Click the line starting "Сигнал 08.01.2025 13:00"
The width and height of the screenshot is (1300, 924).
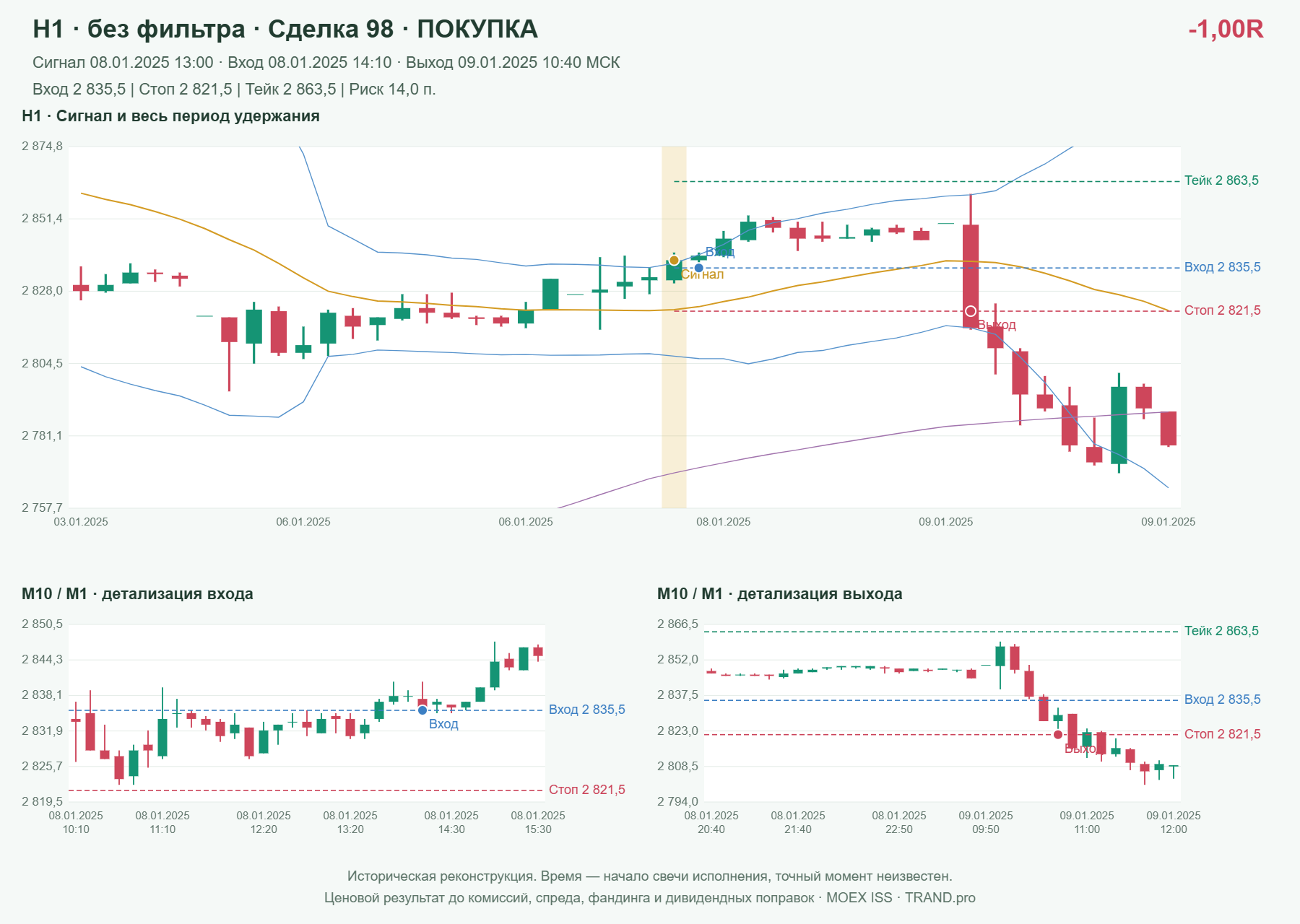pos(326,63)
